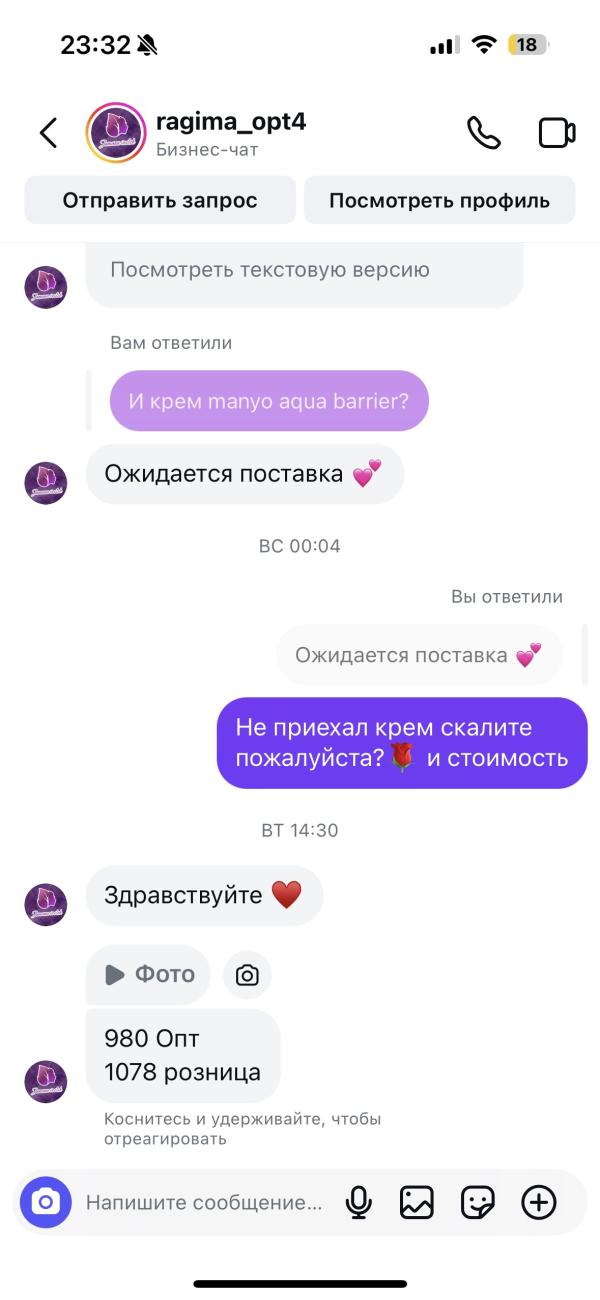Viewport: 600px width, 1300px height.
Task: Tap the 980 Опт 1078 розница message
Action: point(183,1056)
